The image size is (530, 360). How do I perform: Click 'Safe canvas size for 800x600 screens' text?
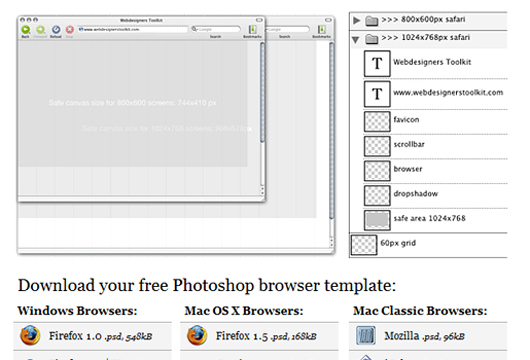[x=132, y=103]
